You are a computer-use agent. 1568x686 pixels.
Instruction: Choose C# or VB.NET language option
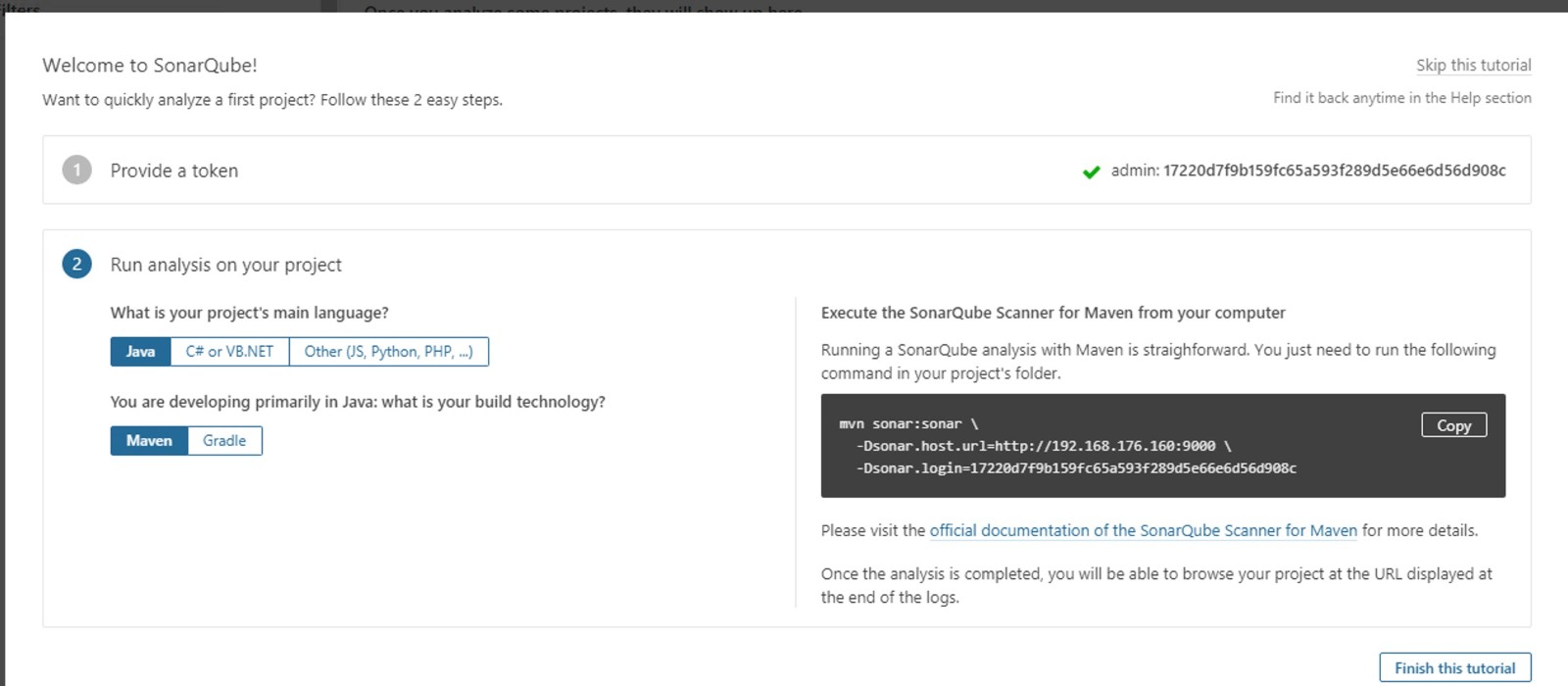click(229, 351)
